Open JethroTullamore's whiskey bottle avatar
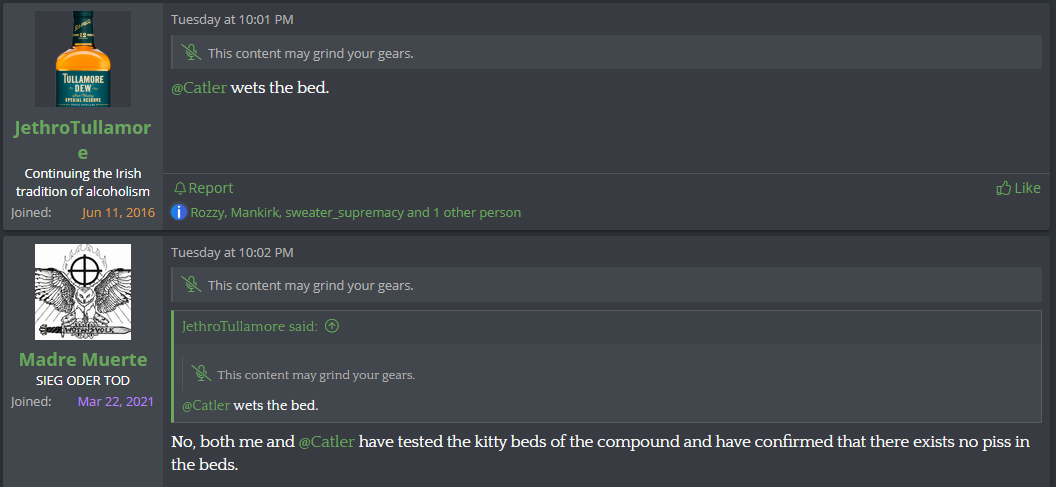The height and width of the screenshot is (487, 1056). tap(83, 59)
